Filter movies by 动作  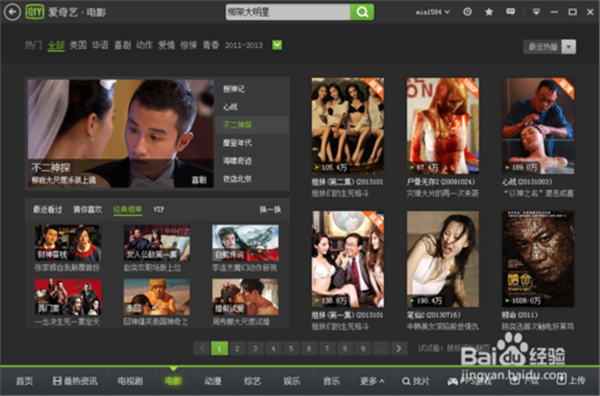(144, 45)
